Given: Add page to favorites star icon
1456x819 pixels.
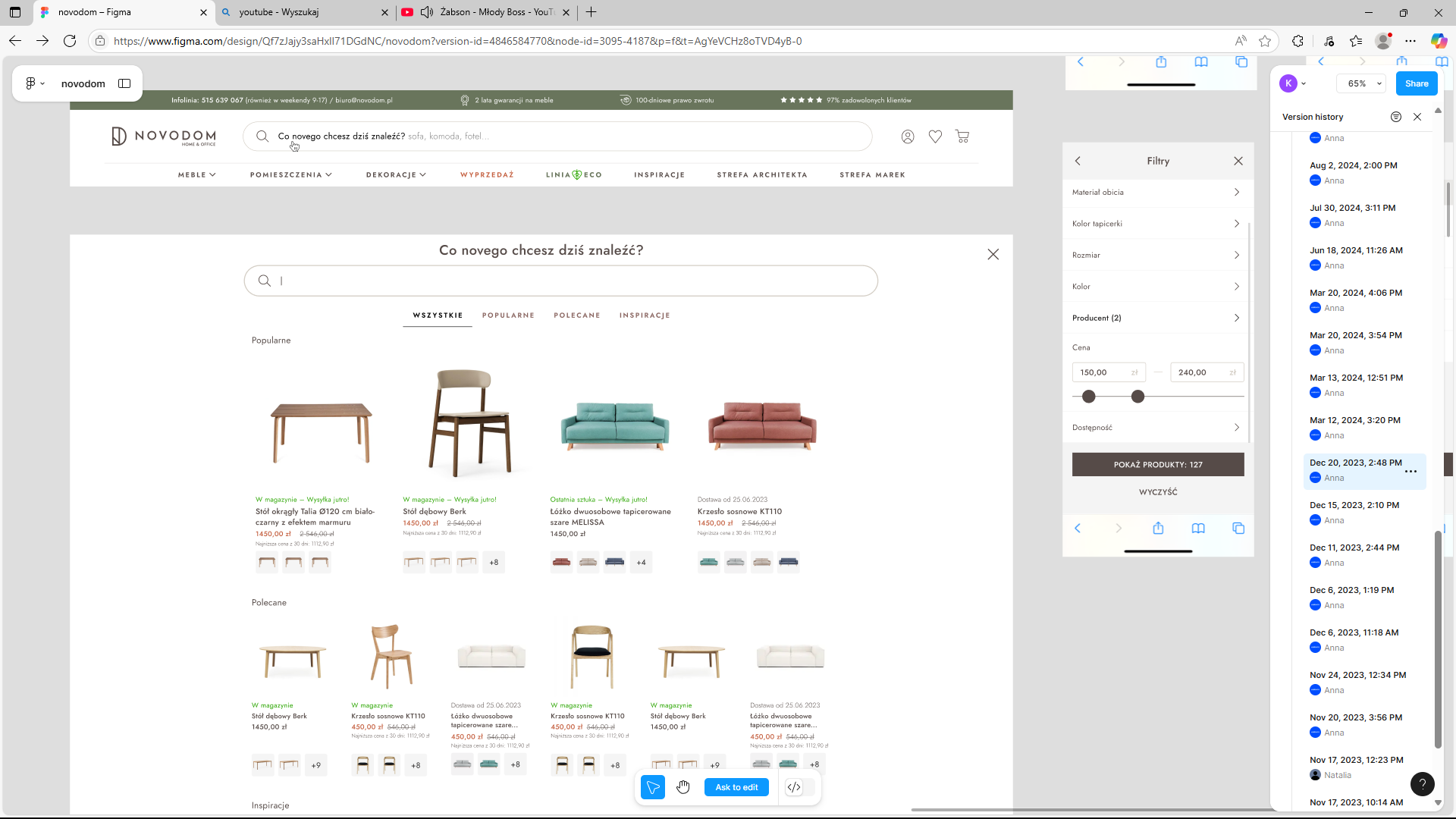Looking at the screenshot, I should click(1265, 41).
